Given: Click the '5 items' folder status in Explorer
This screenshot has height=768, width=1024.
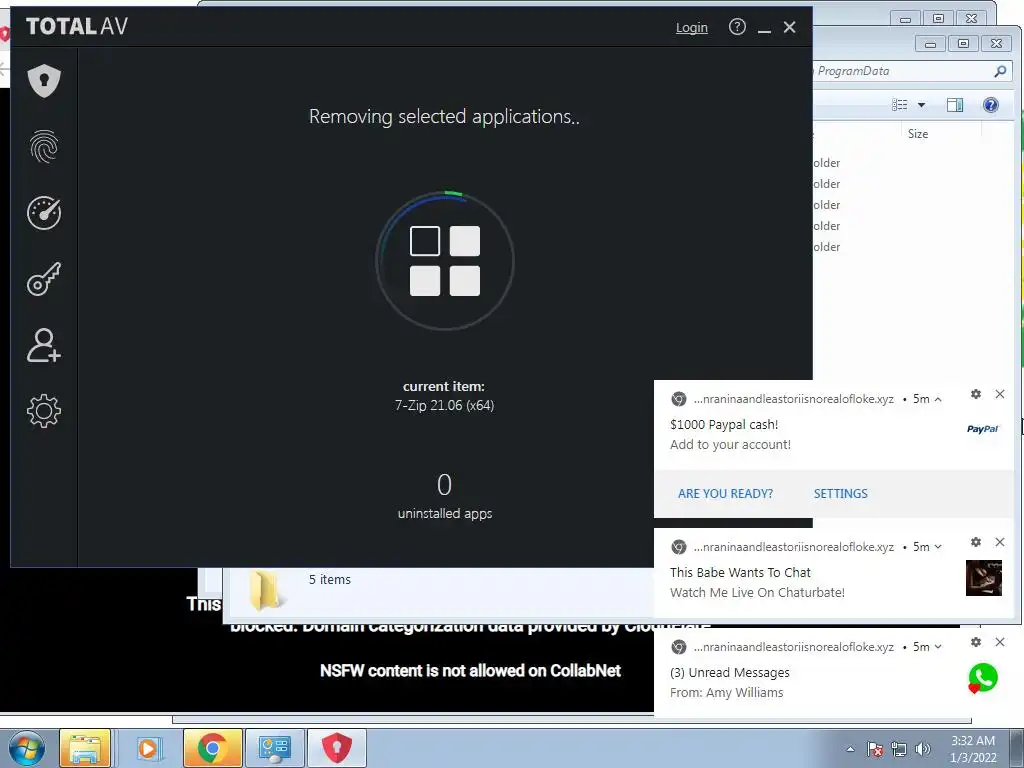Looking at the screenshot, I should [x=330, y=580].
